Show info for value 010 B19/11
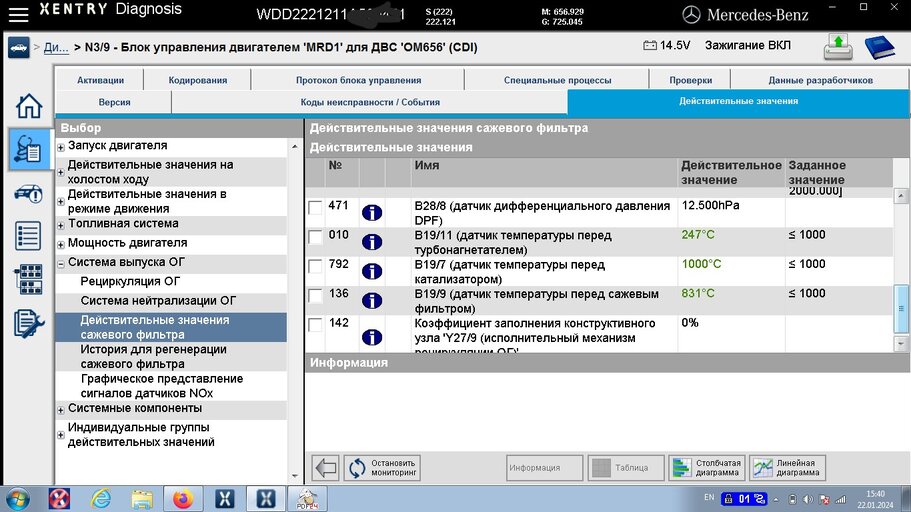The height and width of the screenshot is (512, 911). click(x=372, y=242)
